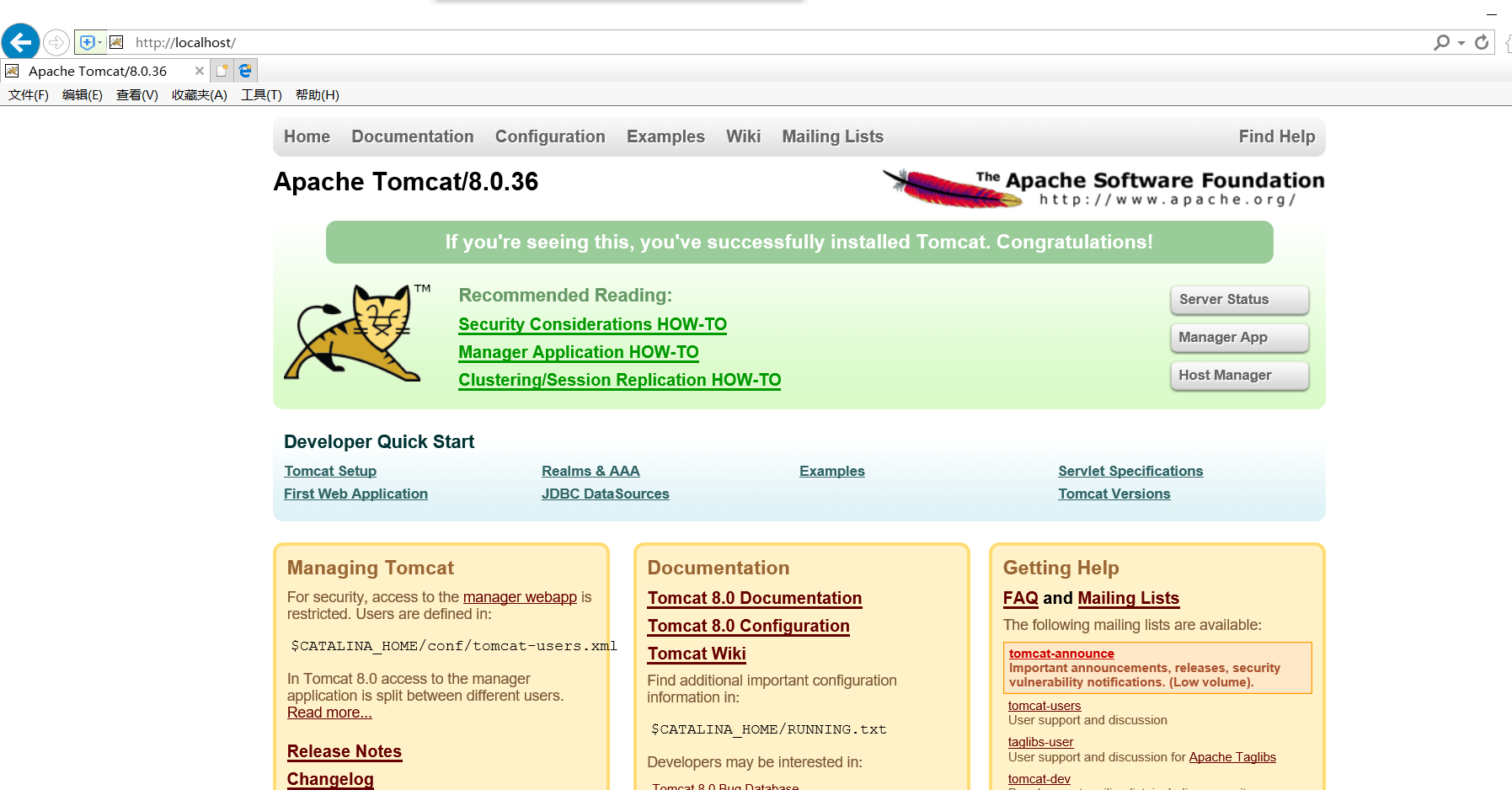The height and width of the screenshot is (790, 1512).
Task: Click the Read more... link
Action: click(x=329, y=713)
